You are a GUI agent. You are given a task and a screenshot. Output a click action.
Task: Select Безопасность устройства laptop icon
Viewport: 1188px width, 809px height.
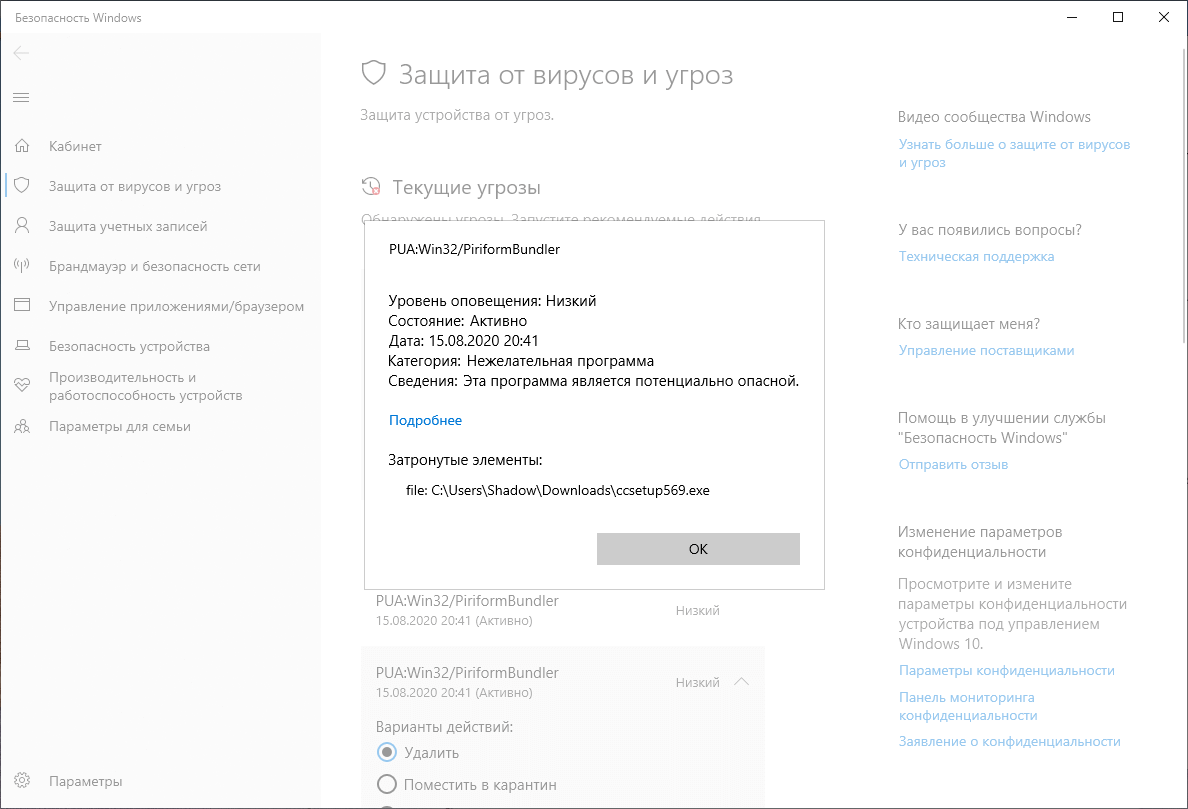coord(22,346)
